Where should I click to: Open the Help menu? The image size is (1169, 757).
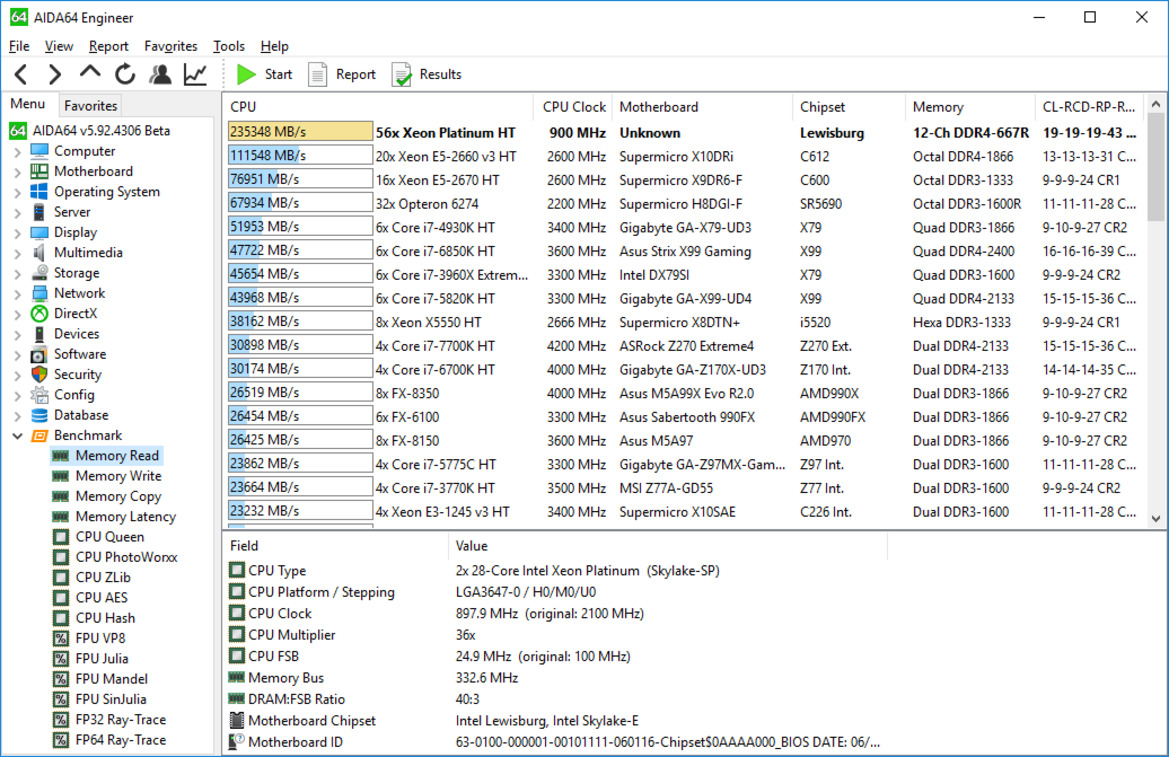coord(274,45)
